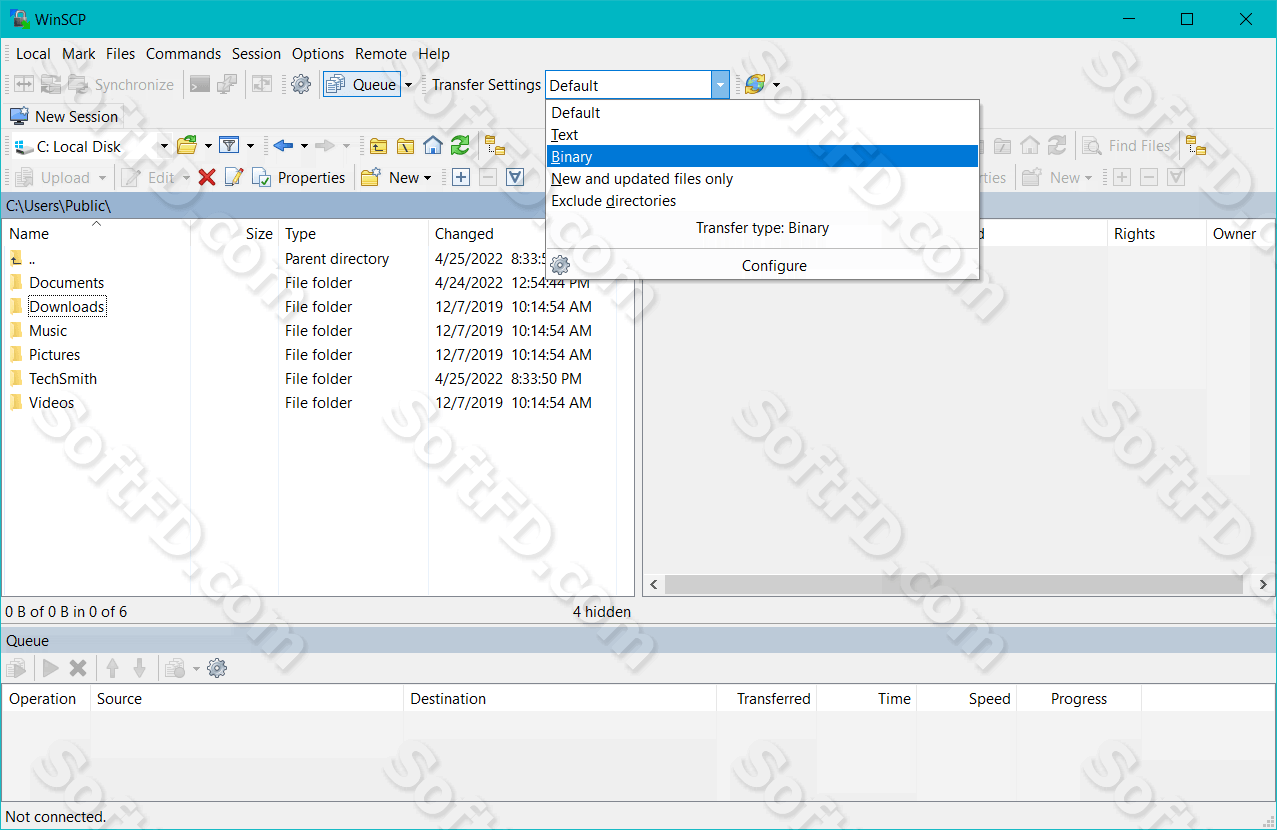Screen dimensions: 1277x830
Task: Open Properties for the selected local file
Action: [299, 178]
